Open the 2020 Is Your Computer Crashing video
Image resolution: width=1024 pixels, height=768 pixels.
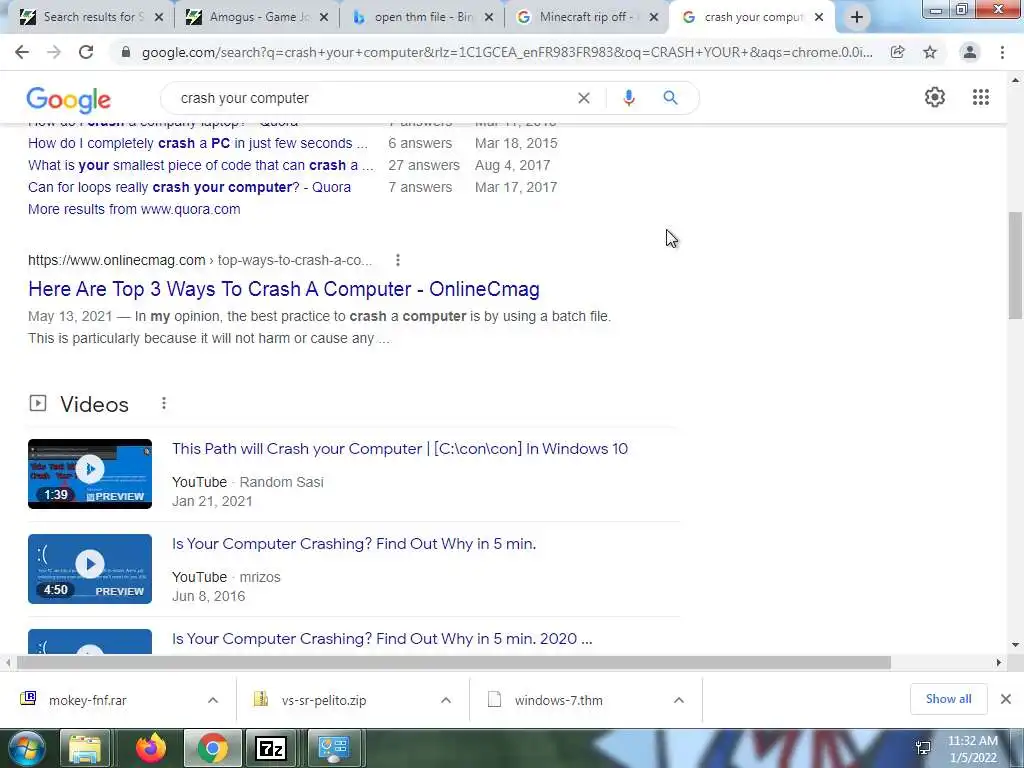(382, 638)
